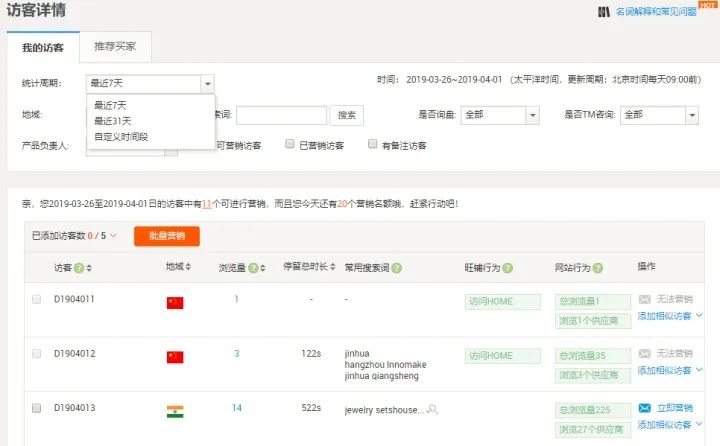Click 访问HOME tag for D1904012
This screenshot has height=446, width=720.
(x=503, y=356)
